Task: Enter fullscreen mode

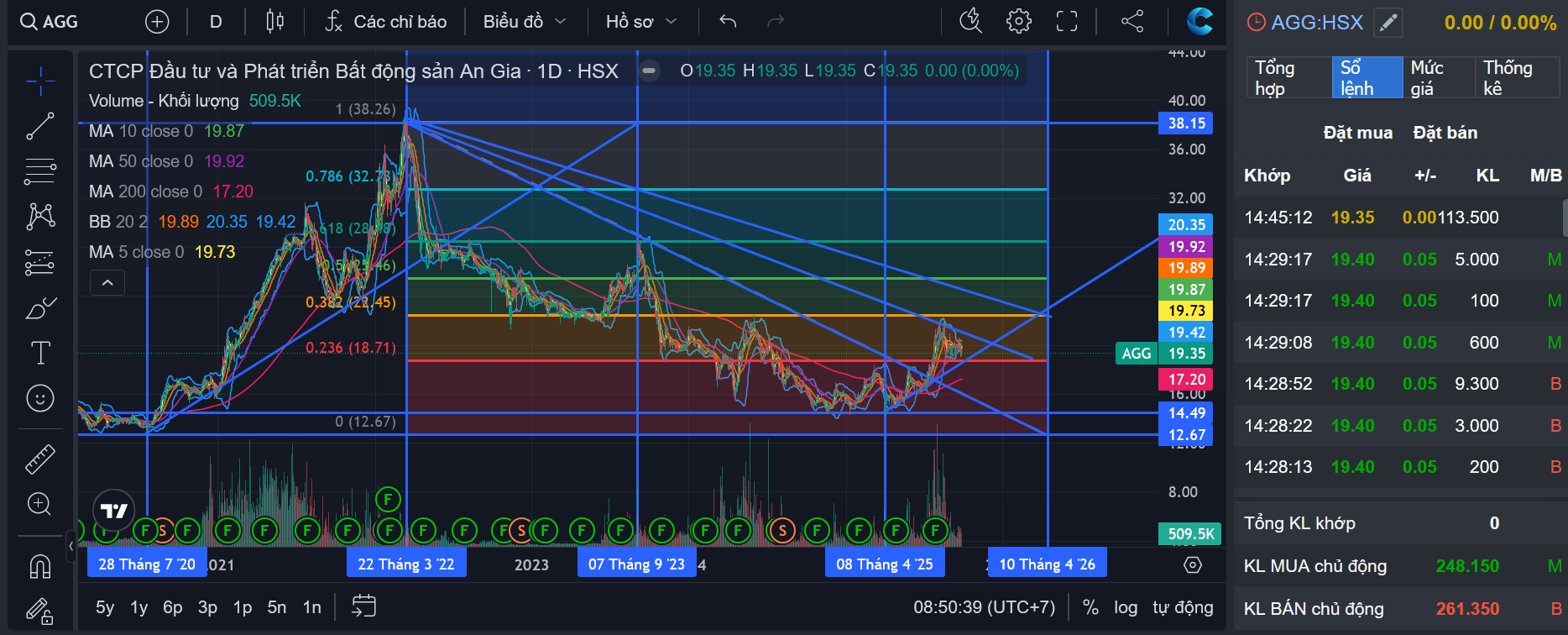Action: pos(1067,22)
